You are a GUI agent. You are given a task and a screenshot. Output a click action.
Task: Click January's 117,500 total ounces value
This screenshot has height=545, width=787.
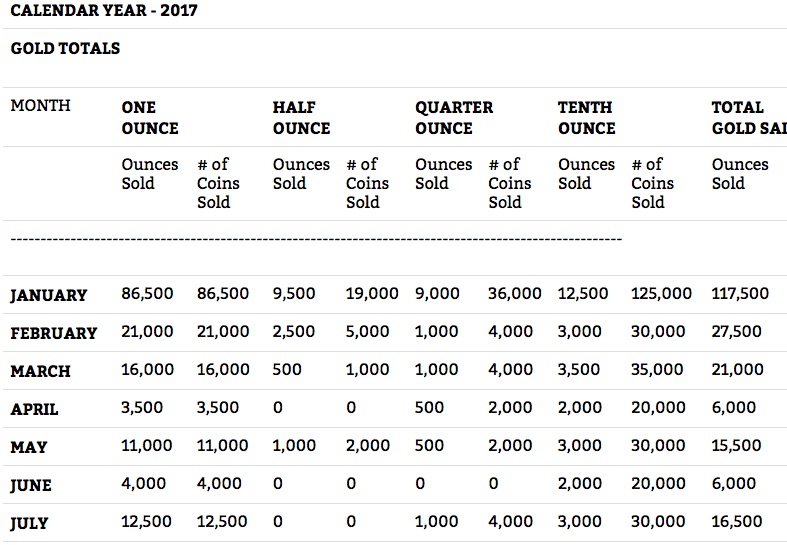[740, 294]
